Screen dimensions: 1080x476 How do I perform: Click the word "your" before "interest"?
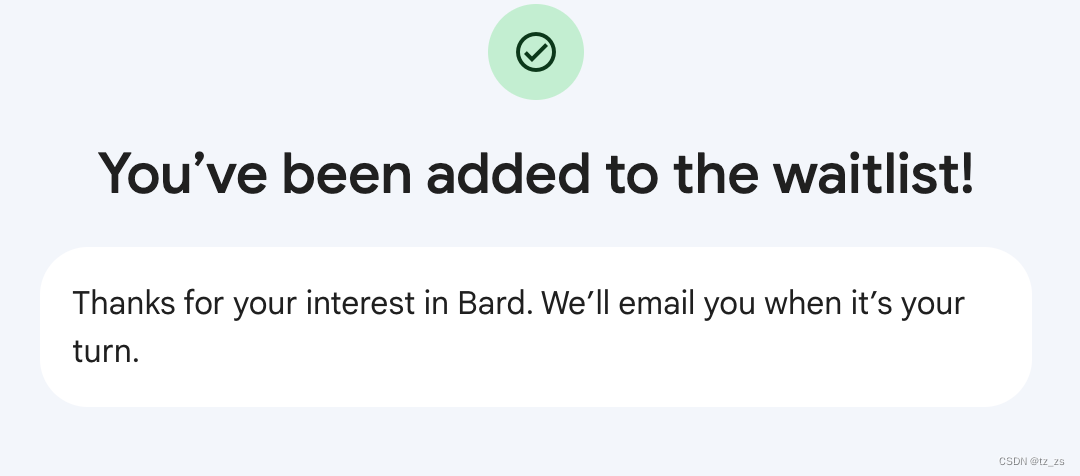click(x=265, y=303)
